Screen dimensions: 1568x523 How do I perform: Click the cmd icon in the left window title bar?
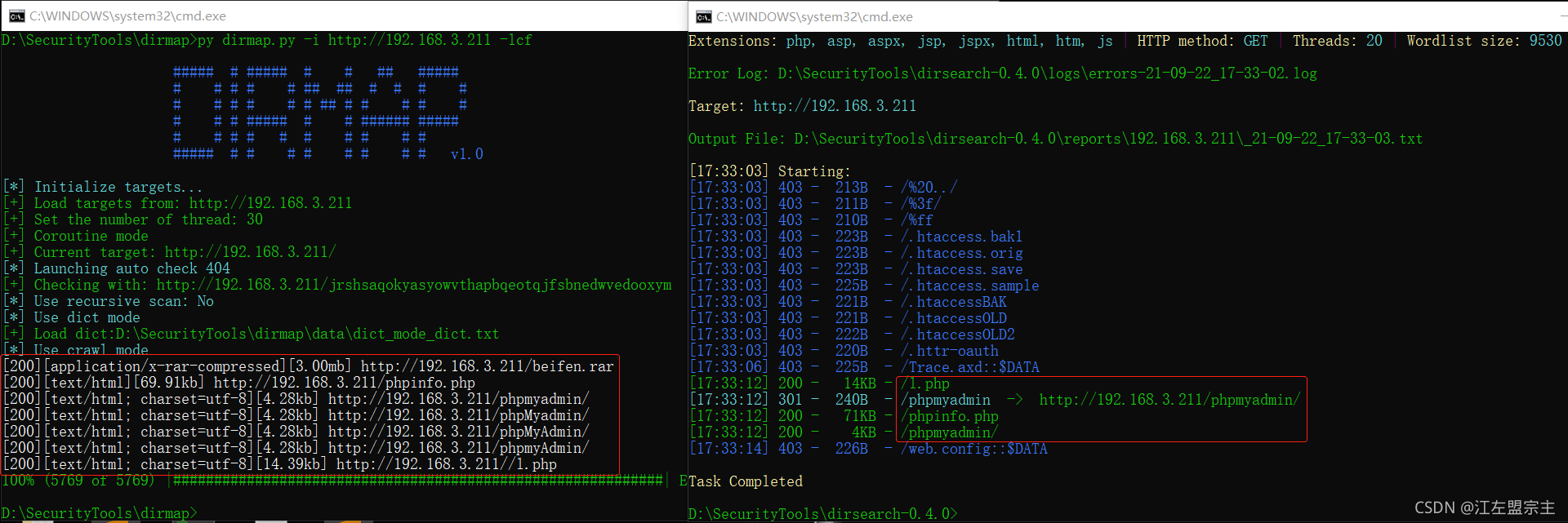coord(16,16)
